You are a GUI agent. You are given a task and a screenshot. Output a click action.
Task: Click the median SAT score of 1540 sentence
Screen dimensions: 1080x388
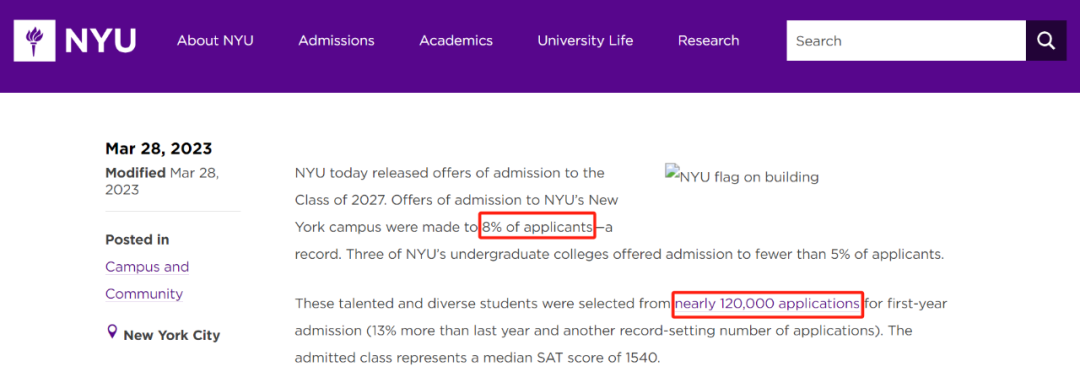477,358
